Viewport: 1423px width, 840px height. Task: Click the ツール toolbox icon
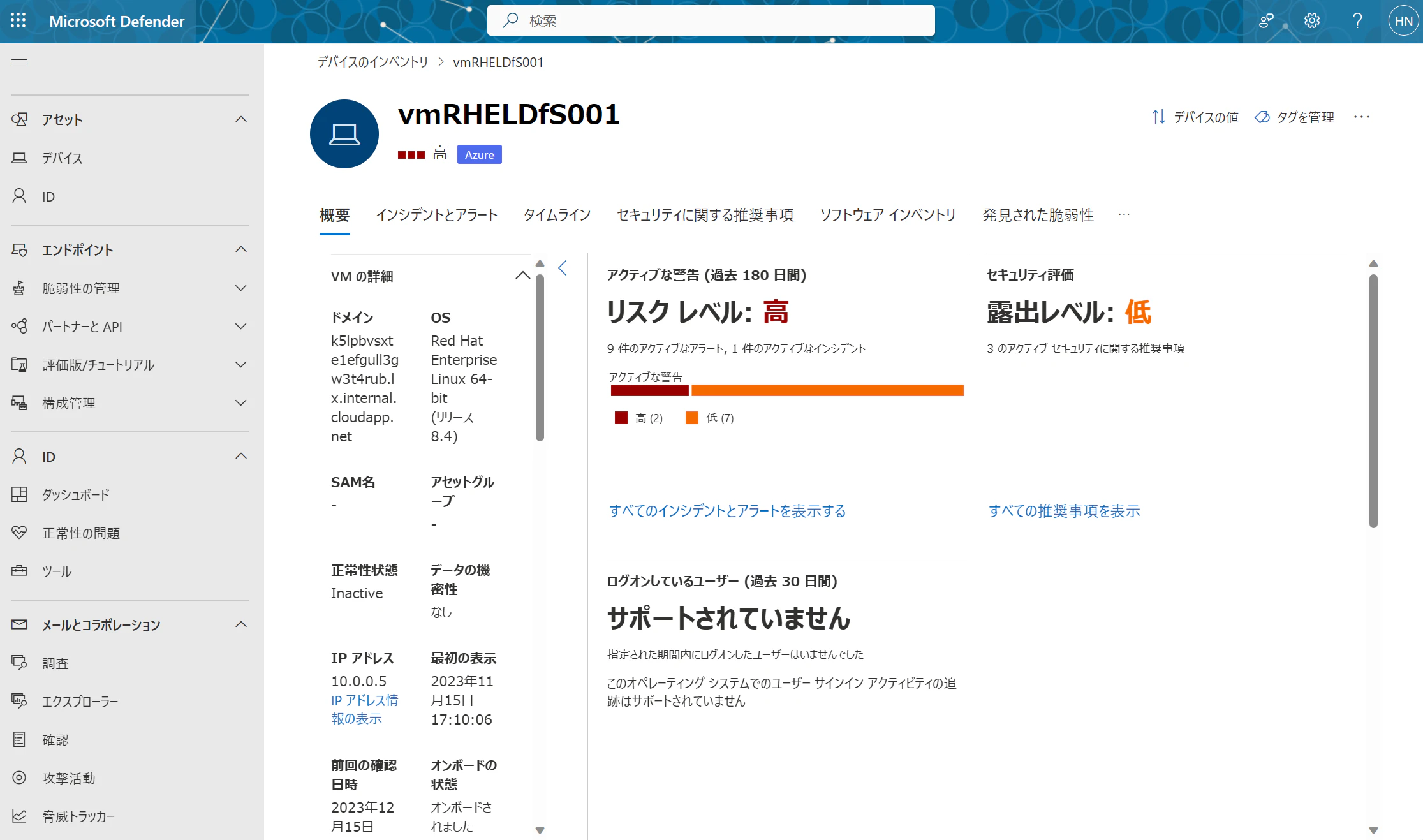coord(19,571)
